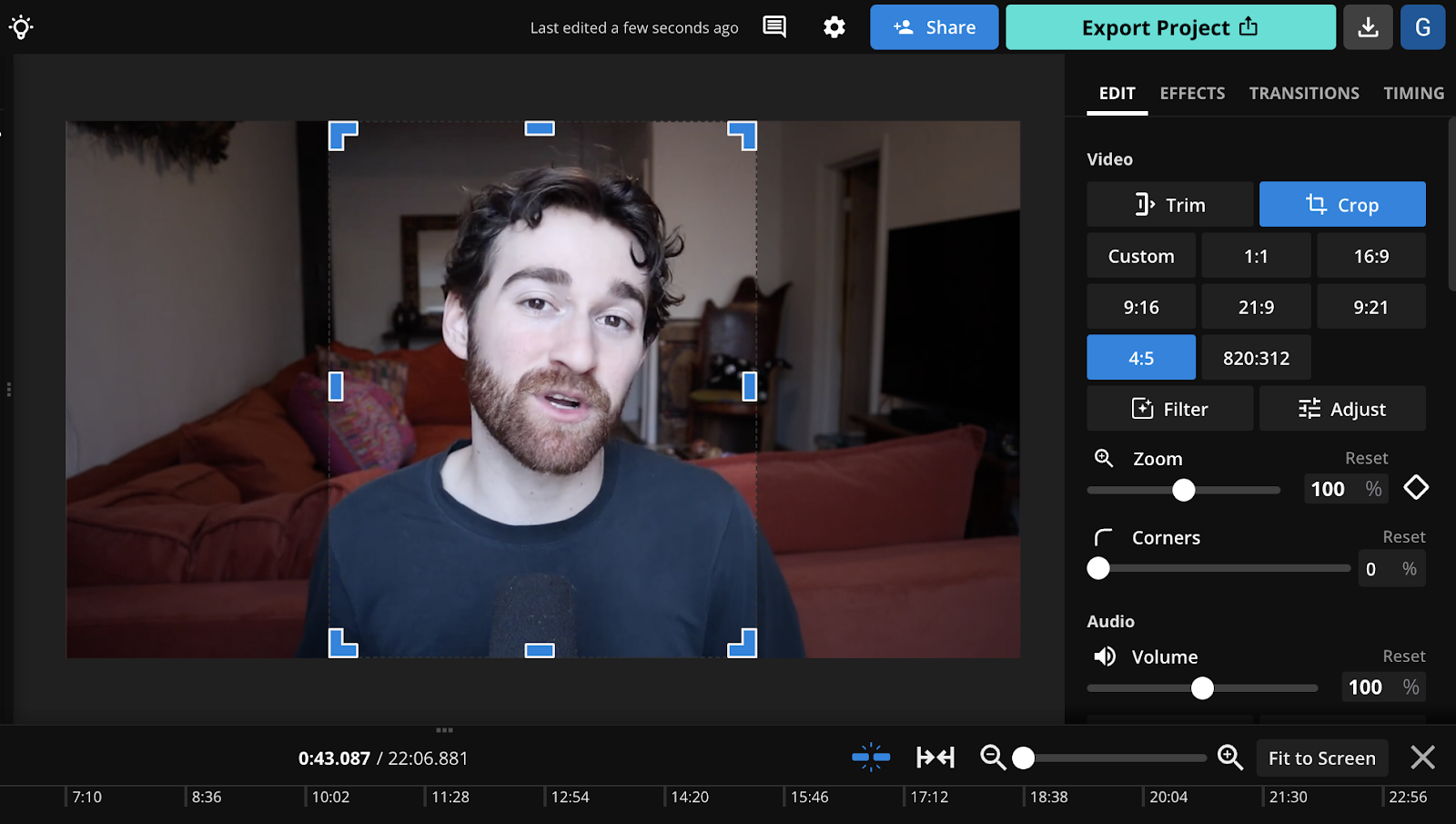Click the left sidebar collapse dots handle
The width and height of the screenshot is (1456, 824).
tap(9, 390)
